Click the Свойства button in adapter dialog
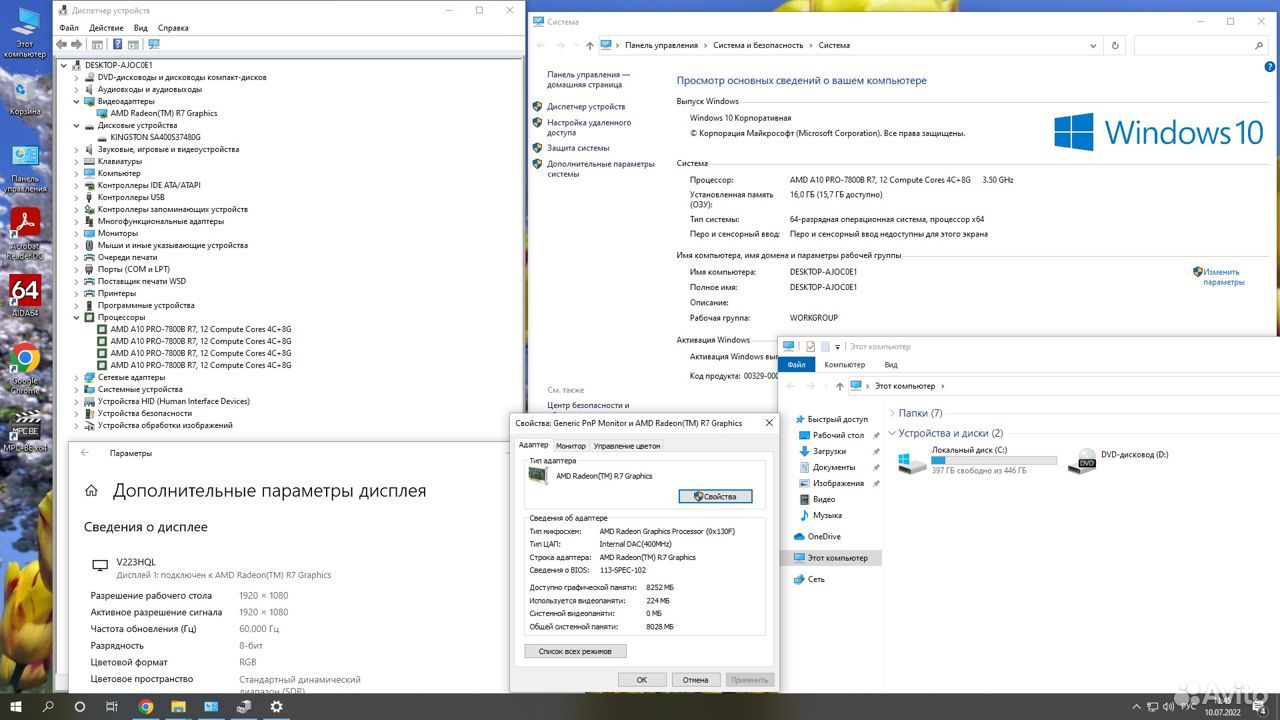This screenshot has height=720, width=1280. [715, 496]
